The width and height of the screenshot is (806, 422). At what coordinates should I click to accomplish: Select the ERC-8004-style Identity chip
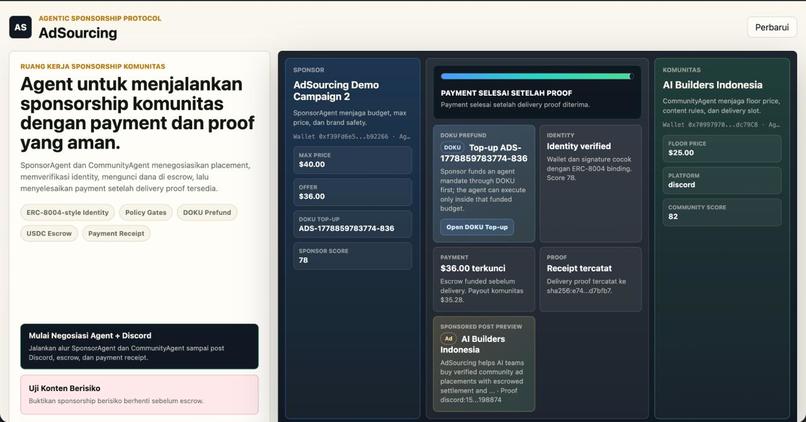coord(67,212)
